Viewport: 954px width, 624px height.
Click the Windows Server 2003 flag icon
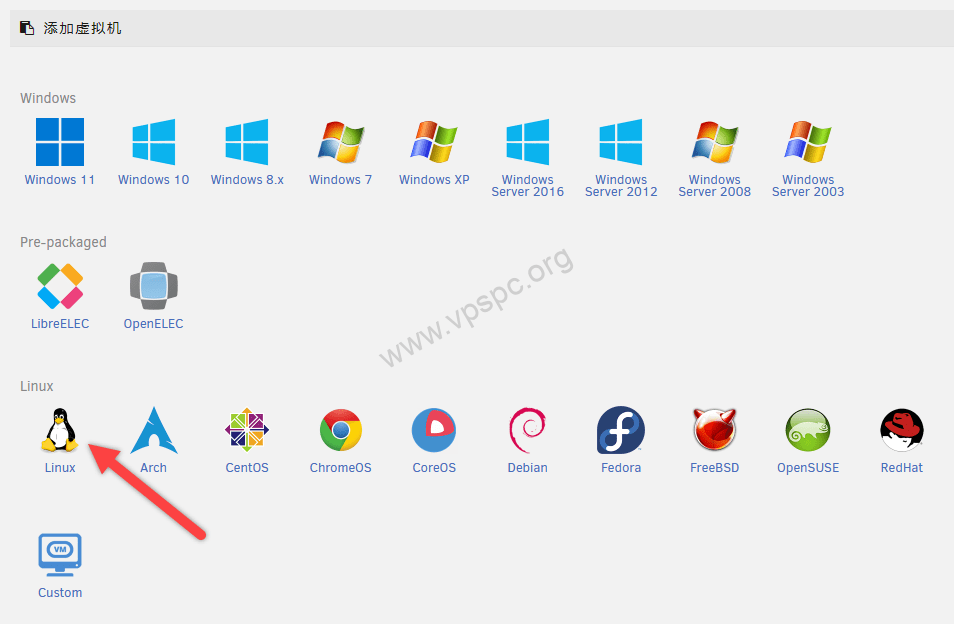pyautogui.click(x=808, y=142)
